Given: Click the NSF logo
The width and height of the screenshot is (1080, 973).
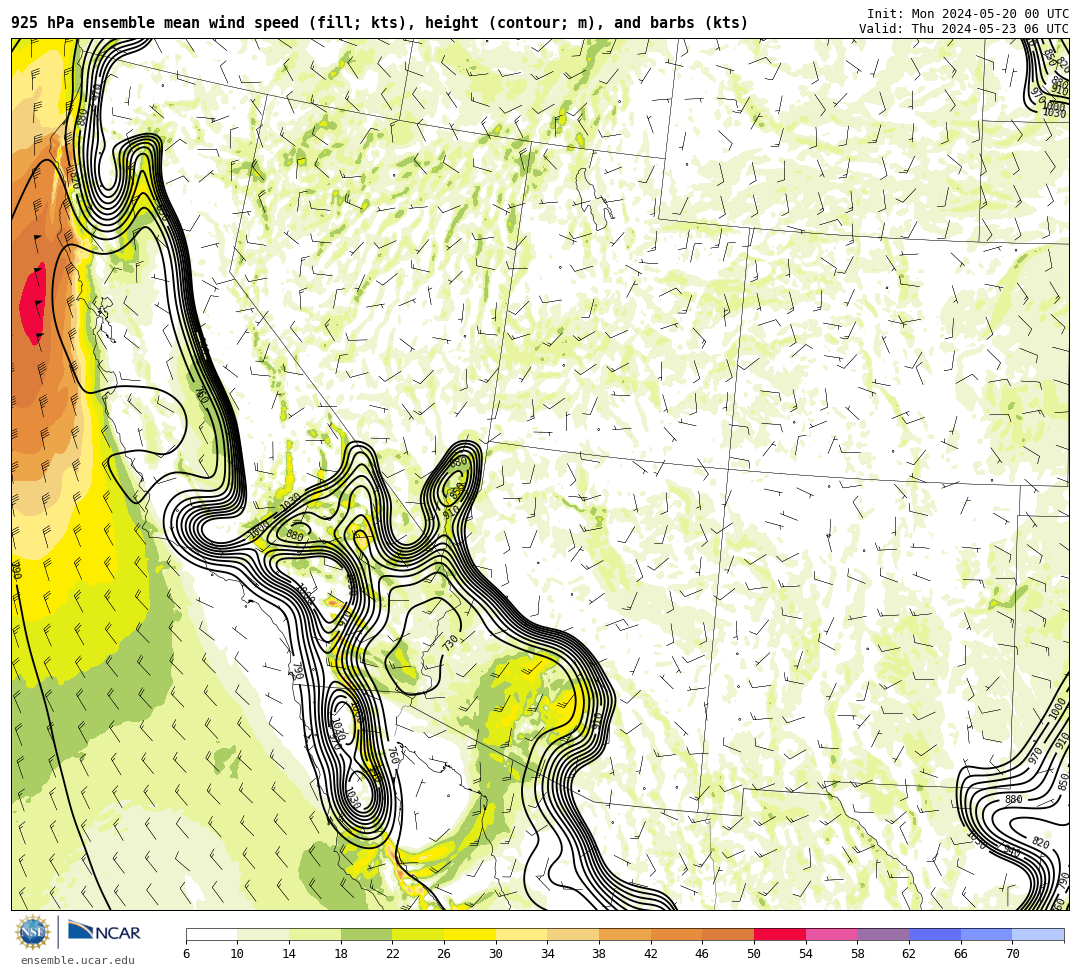Looking at the screenshot, I should tap(32, 932).
